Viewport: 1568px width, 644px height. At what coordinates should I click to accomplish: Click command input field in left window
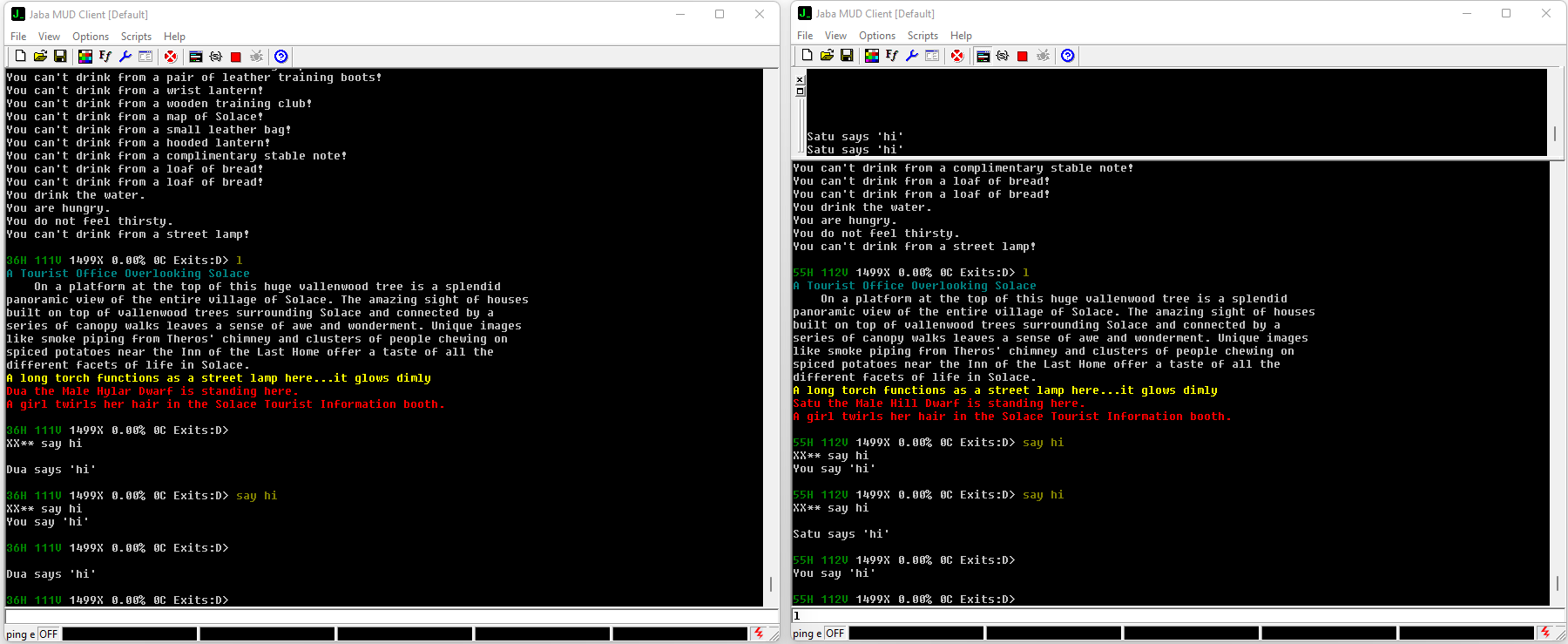click(x=391, y=616)
